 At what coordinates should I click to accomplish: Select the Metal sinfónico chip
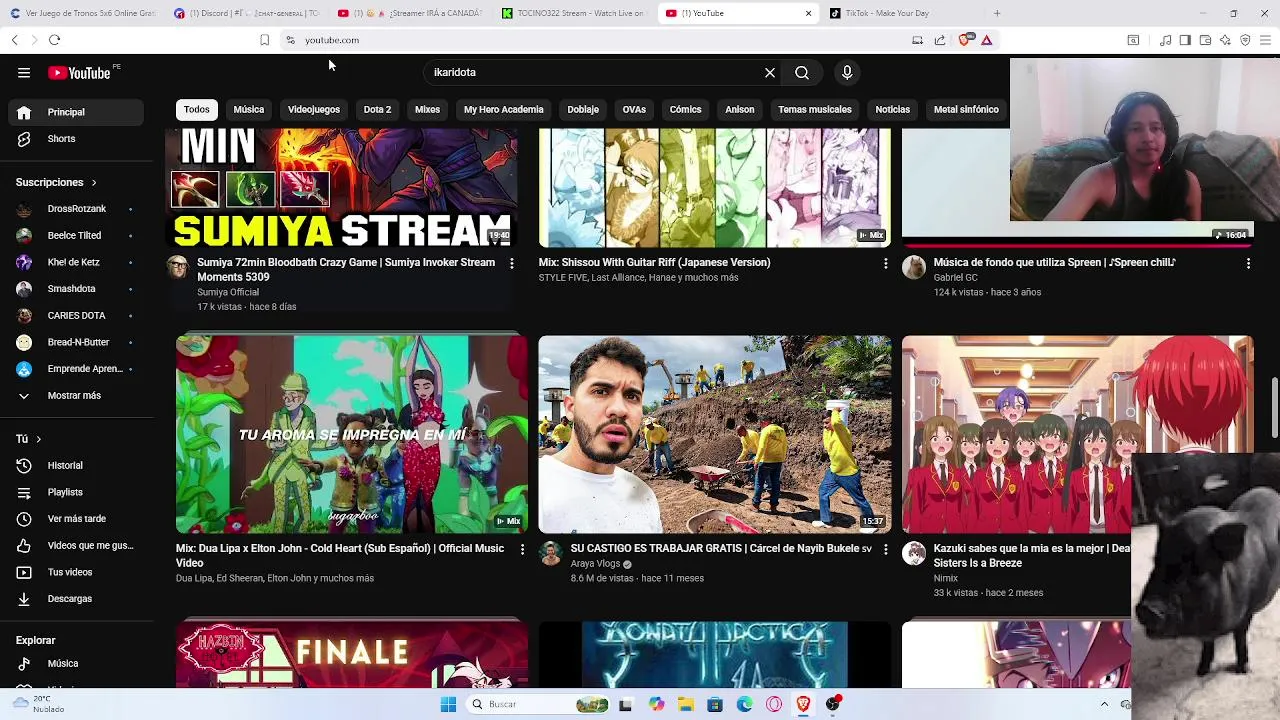[x=966, y=109]
